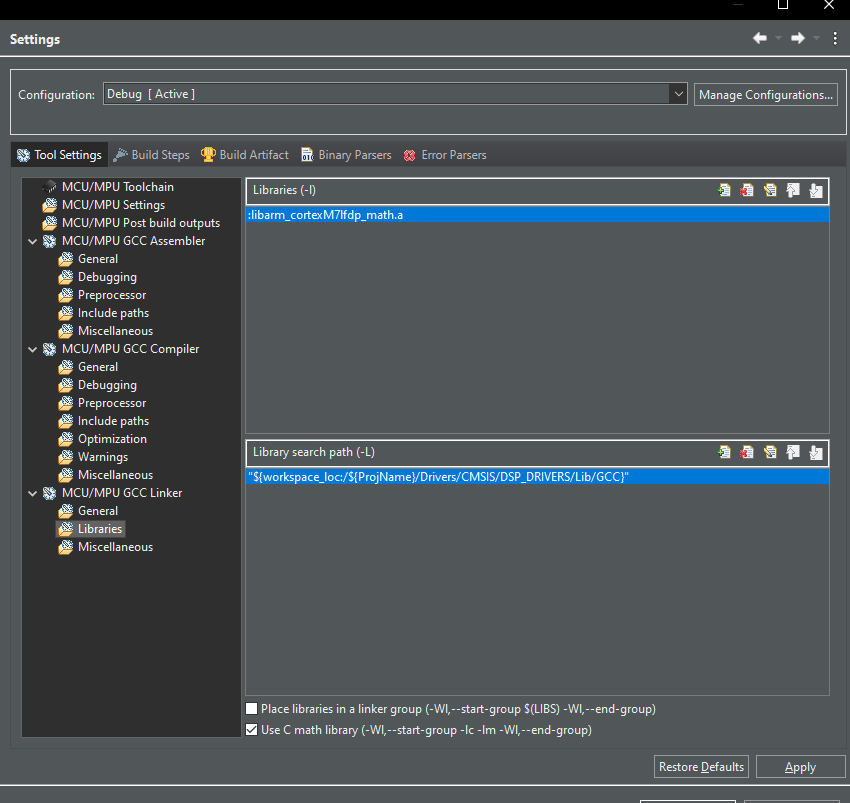Collapse the MCU/MPU GCC Linker node
This screenshot has height=803, width=850.
32,493
